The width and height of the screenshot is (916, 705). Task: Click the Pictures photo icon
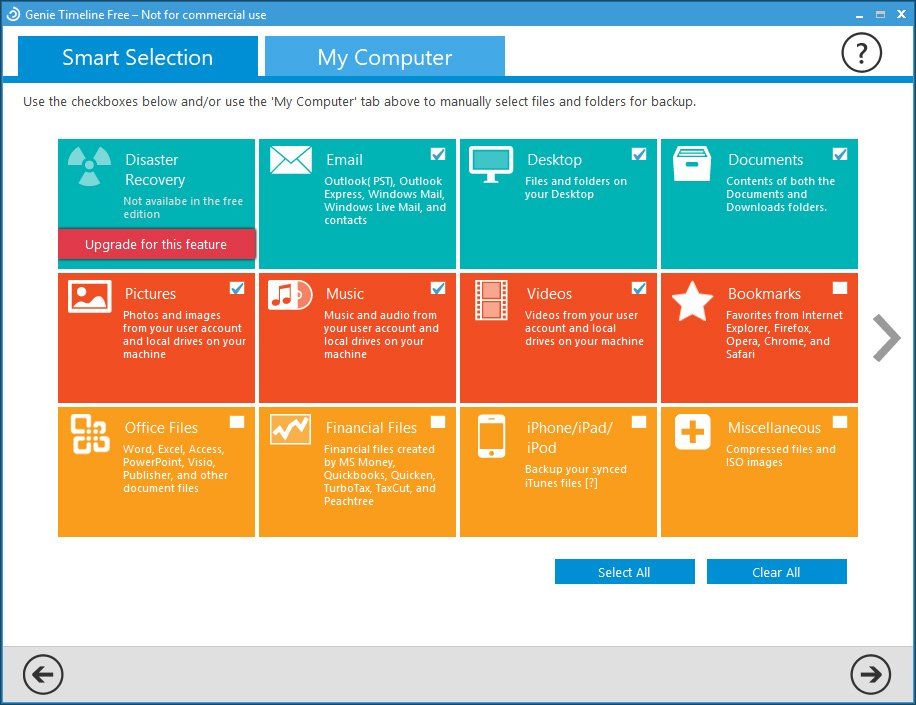pyautogui.click(x=90, y=294)
